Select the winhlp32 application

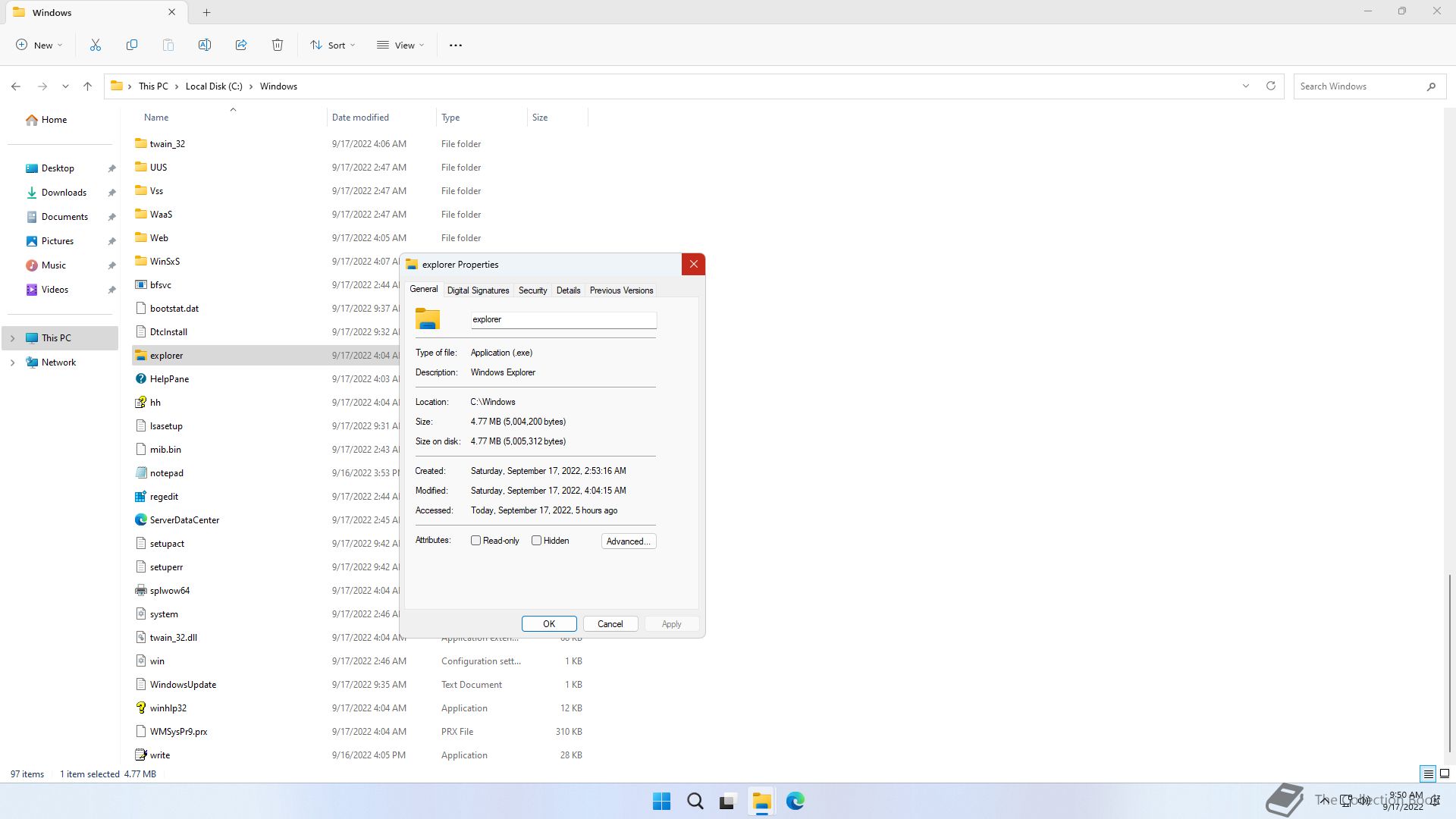coord(168,708)
